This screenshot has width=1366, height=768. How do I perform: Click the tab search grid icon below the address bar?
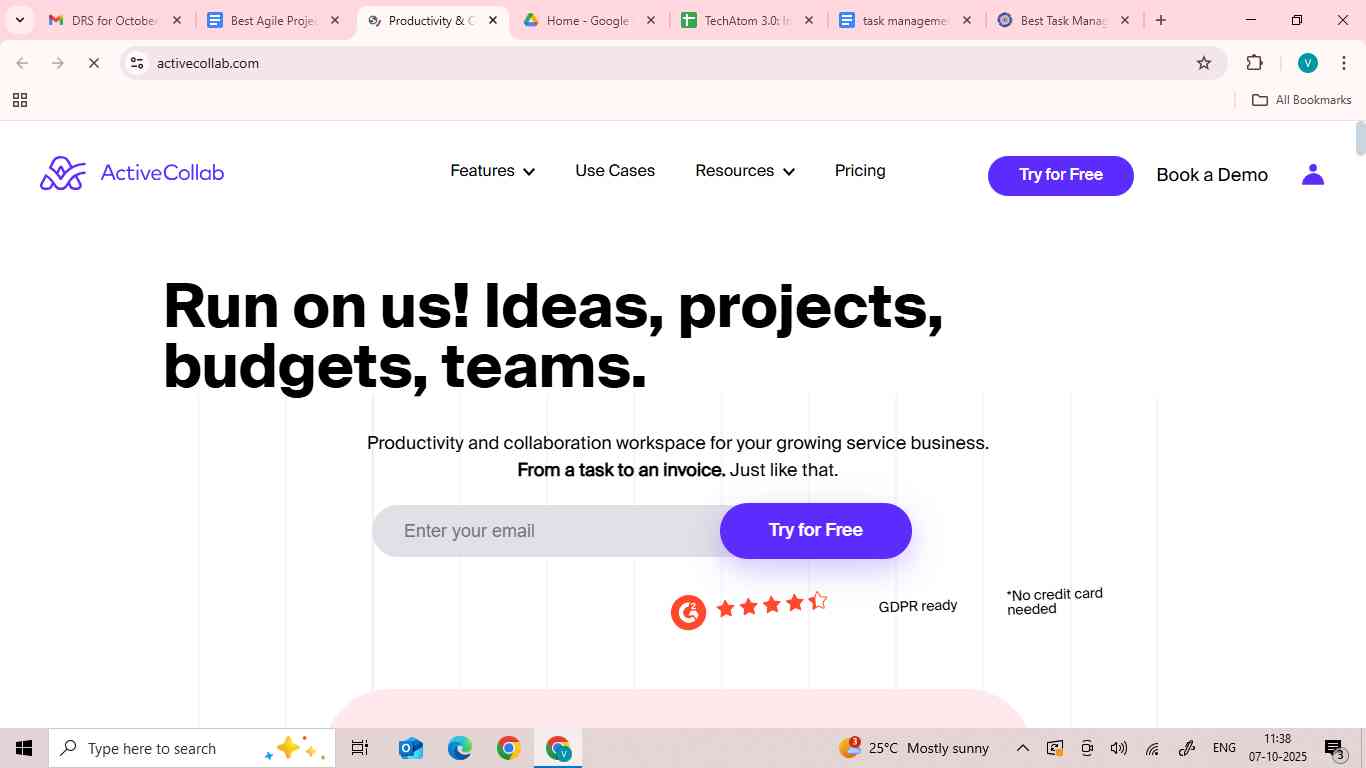(19, 100)
